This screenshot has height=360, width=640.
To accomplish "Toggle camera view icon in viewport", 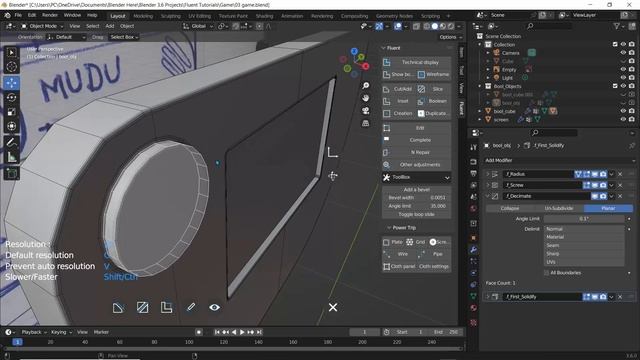I will pyautogui.click(x=366, y=111).
